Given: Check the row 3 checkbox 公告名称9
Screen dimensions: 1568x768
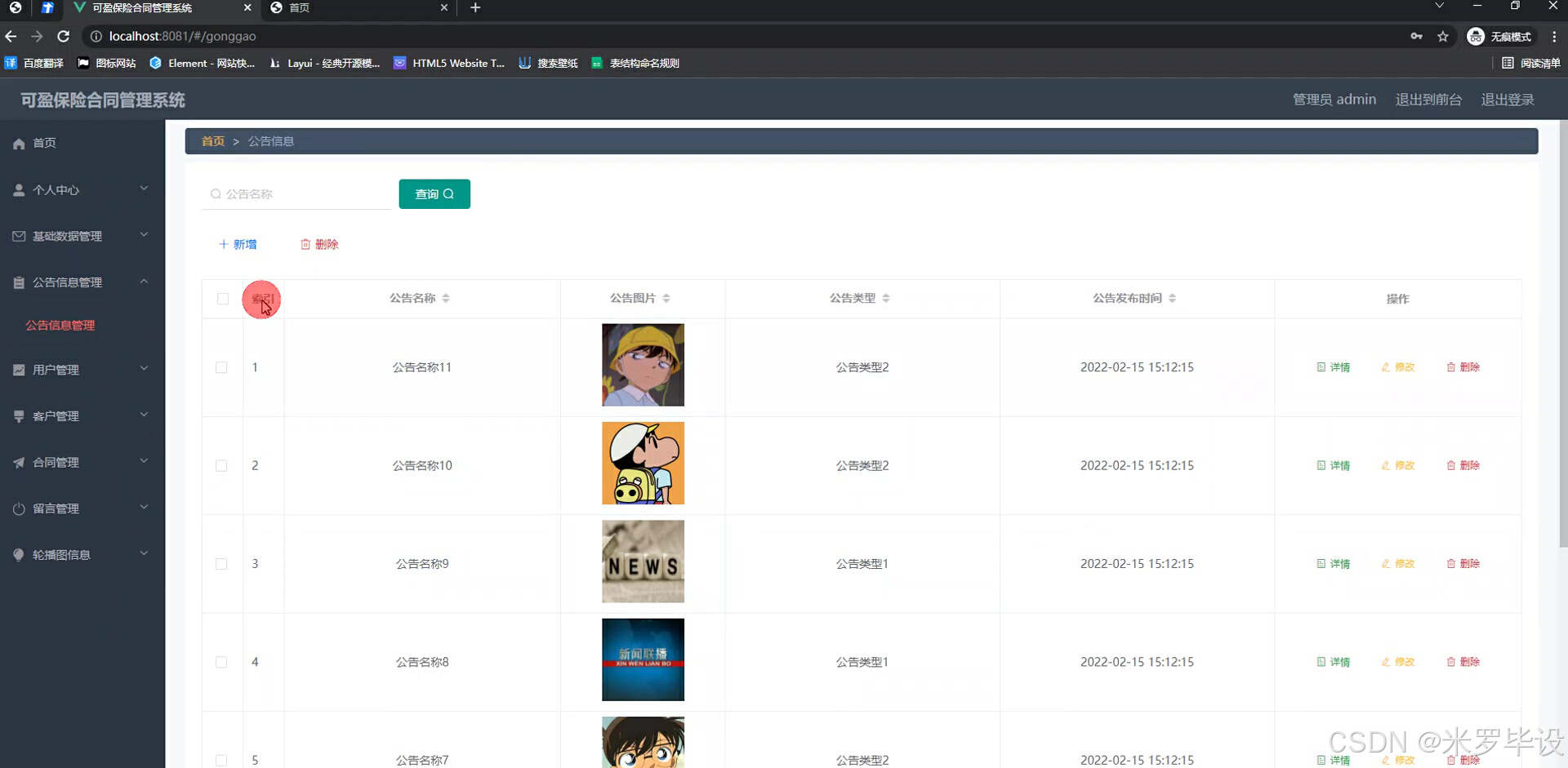Looking at the screenshot, I should click(x=221, y=564).
